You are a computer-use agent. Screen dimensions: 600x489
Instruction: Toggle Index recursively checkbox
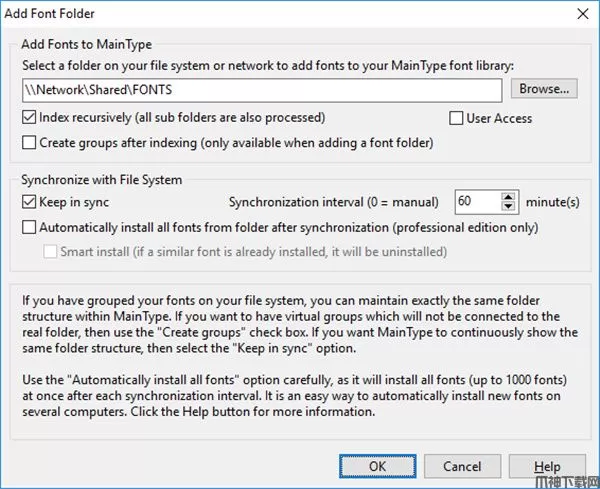[29, 117]
